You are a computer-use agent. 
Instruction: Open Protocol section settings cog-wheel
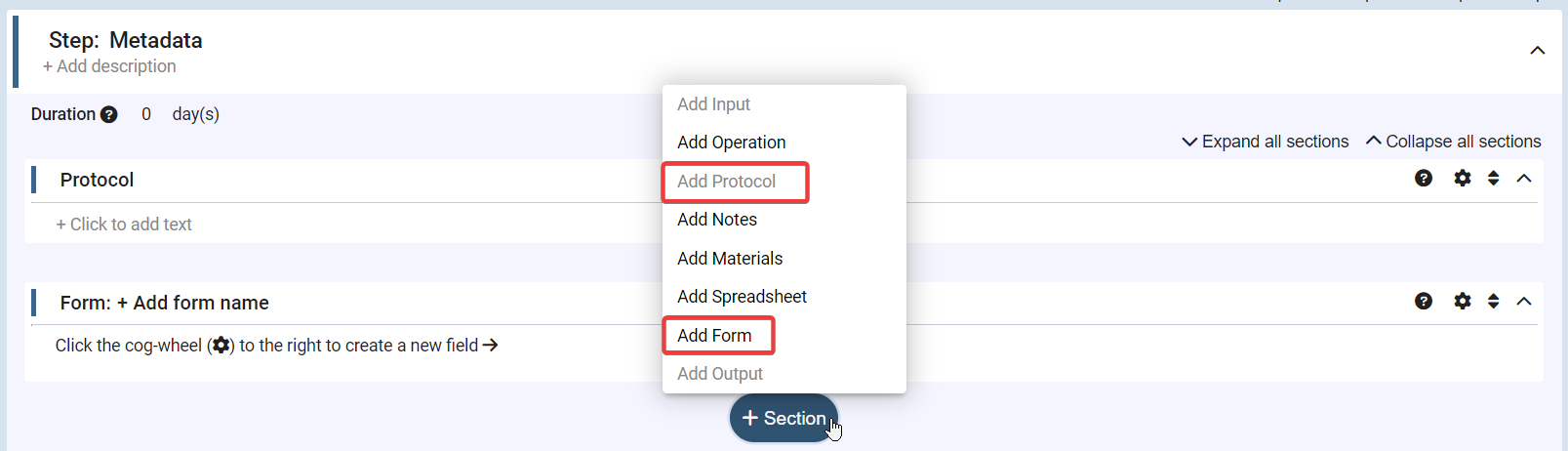1462,179
